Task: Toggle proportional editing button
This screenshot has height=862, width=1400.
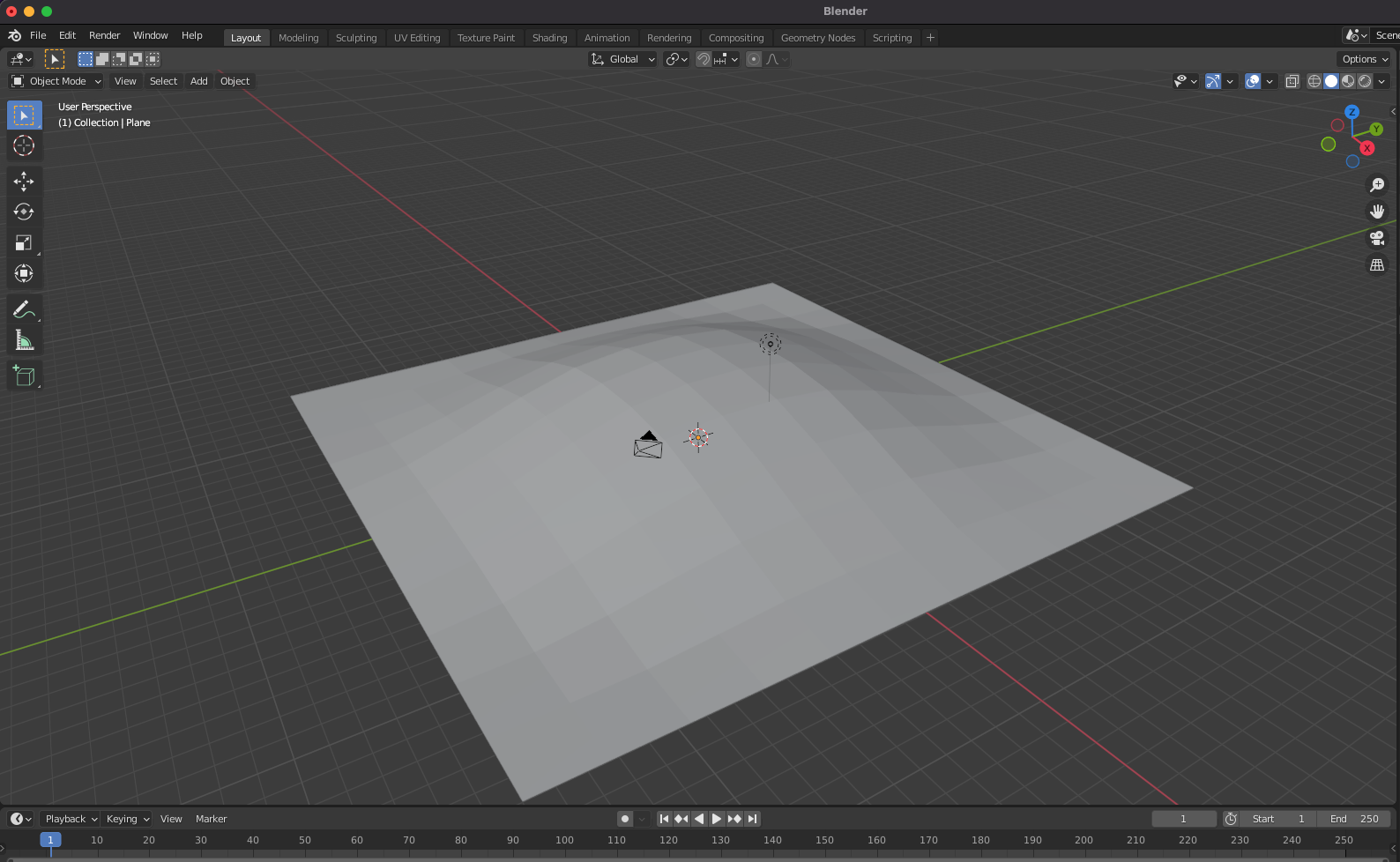Action: pos(754,59)
